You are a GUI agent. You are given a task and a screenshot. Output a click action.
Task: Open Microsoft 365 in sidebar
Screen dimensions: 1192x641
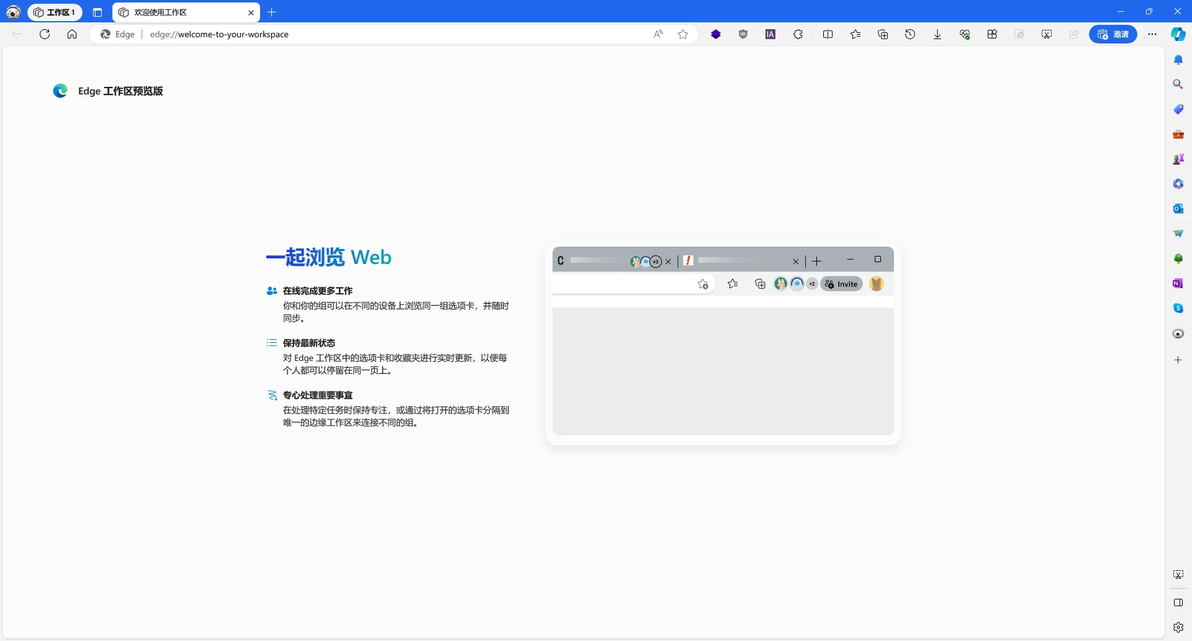point(1178,184)
